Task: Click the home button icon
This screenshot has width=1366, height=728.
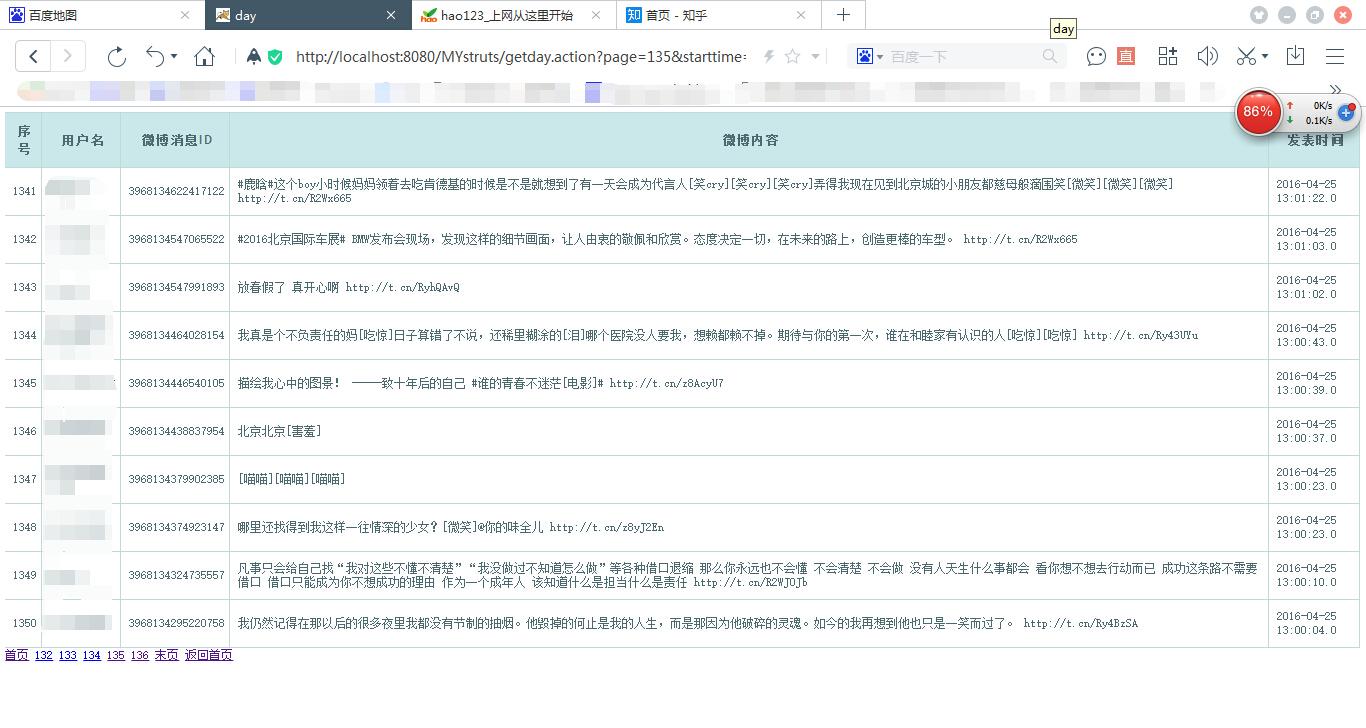Action: pos(205,56)
